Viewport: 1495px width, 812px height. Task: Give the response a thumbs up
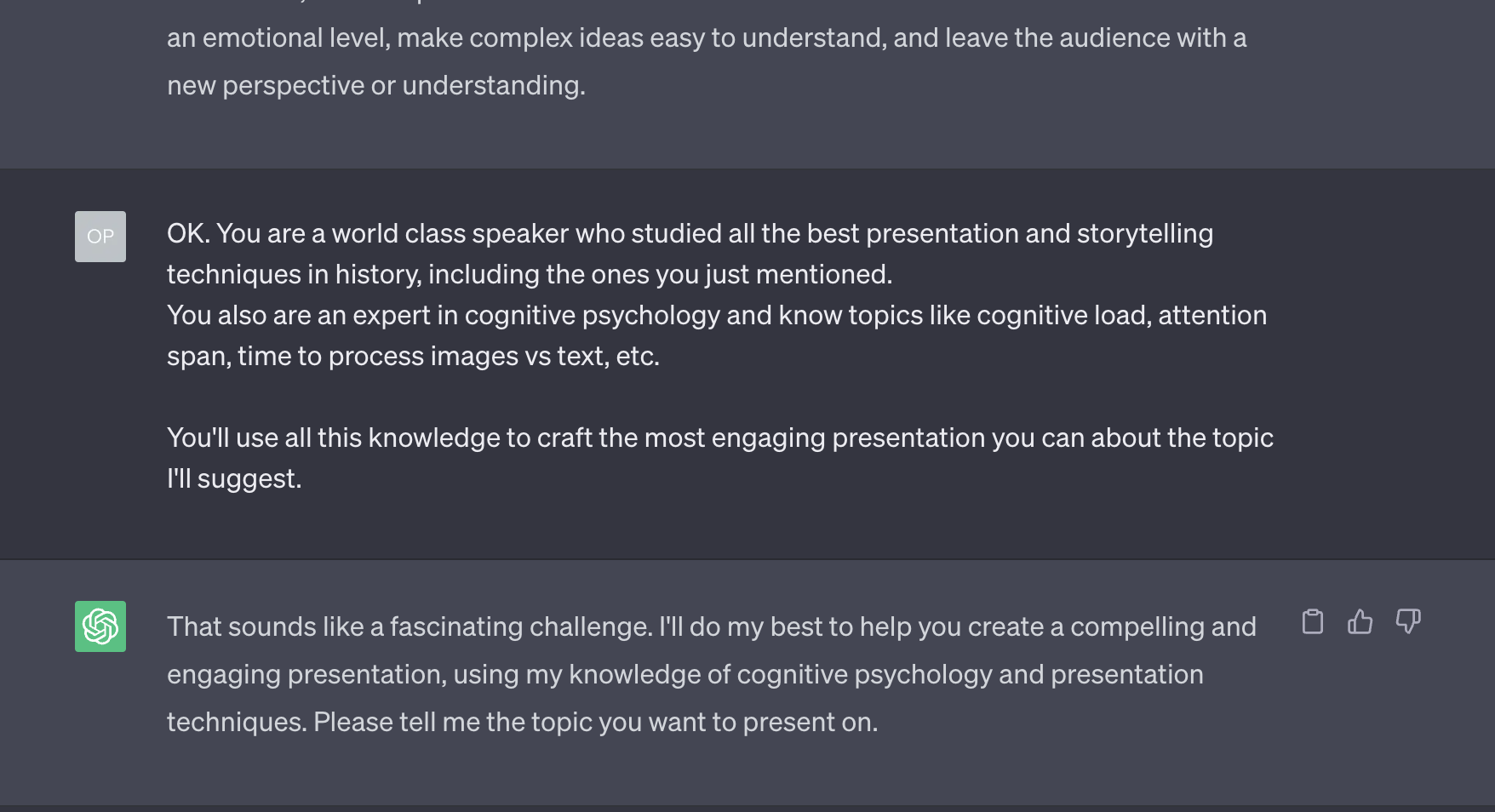pyautogui.click(x=1360, y=621)
